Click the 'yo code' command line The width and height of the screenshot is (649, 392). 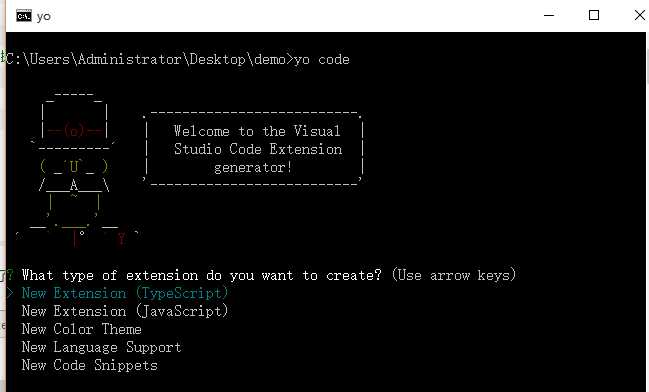pos(178,59)
